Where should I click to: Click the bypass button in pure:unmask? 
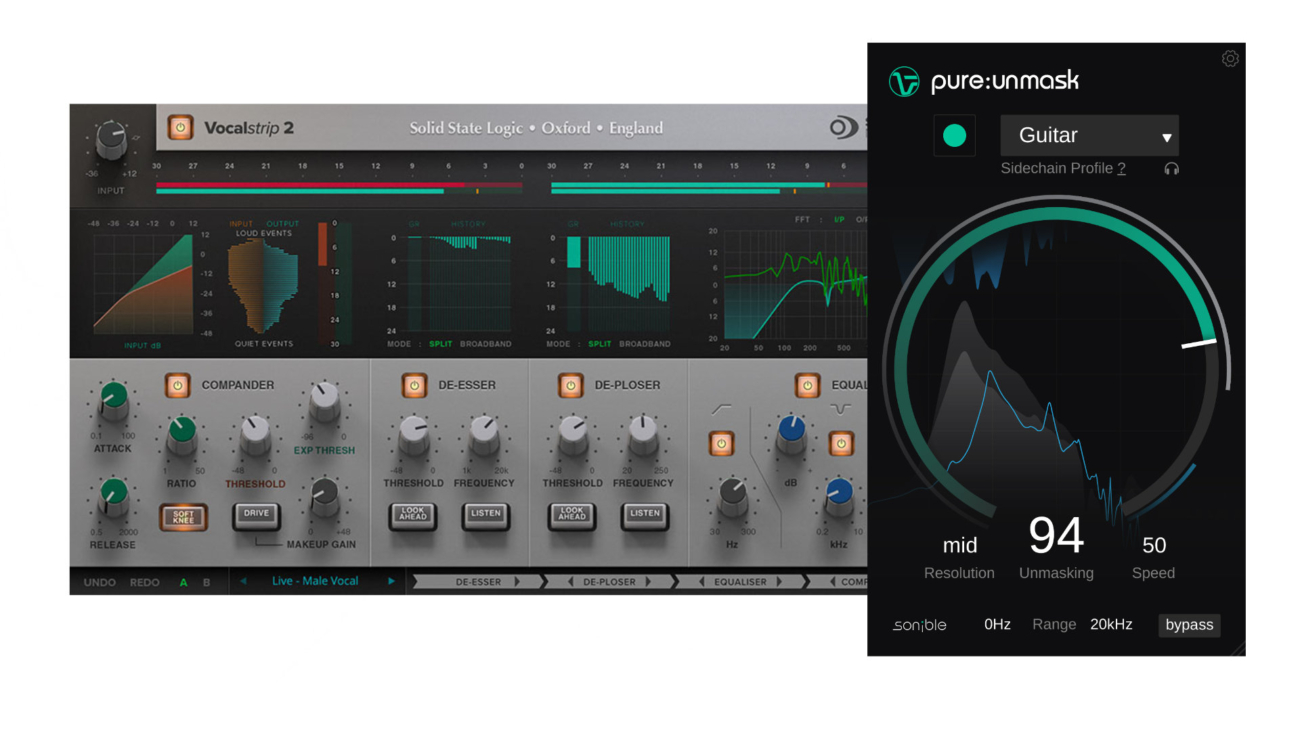coord(1189,625)
